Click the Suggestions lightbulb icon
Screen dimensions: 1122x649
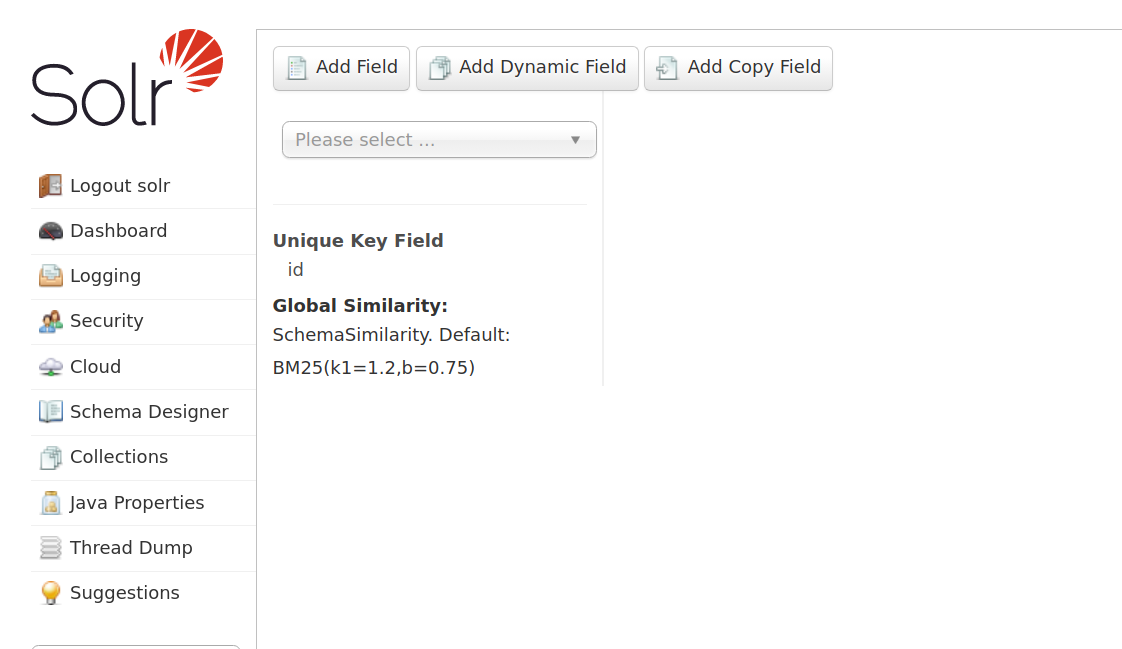click(51, 593)
